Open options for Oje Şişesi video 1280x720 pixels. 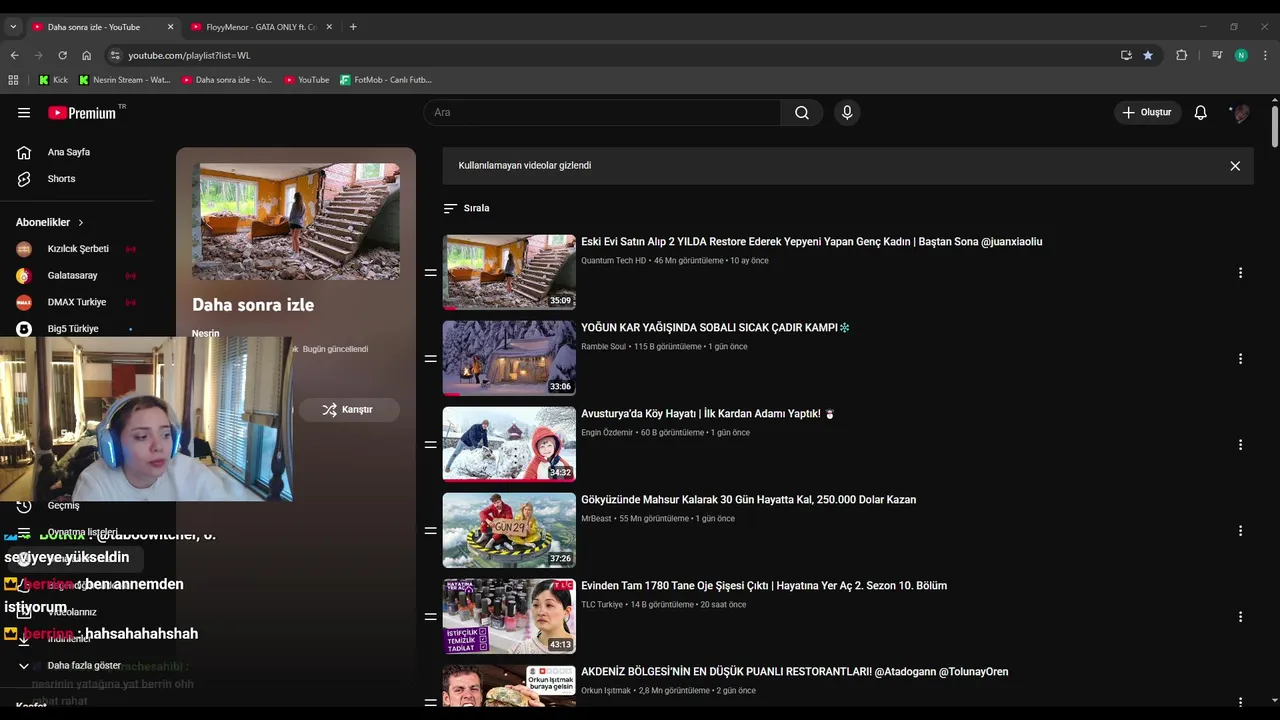1240,617
